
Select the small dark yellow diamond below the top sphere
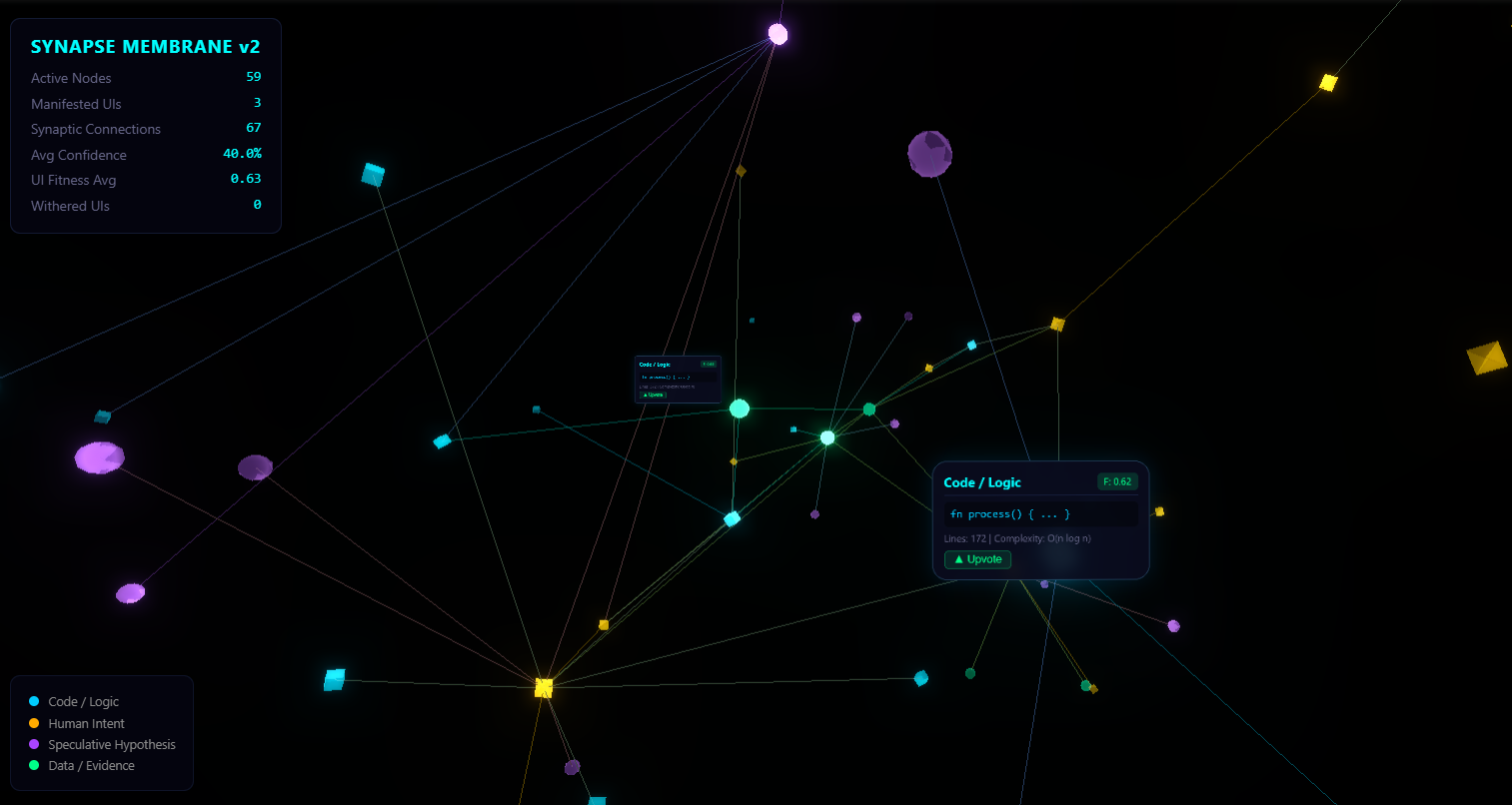pos(741,171)
